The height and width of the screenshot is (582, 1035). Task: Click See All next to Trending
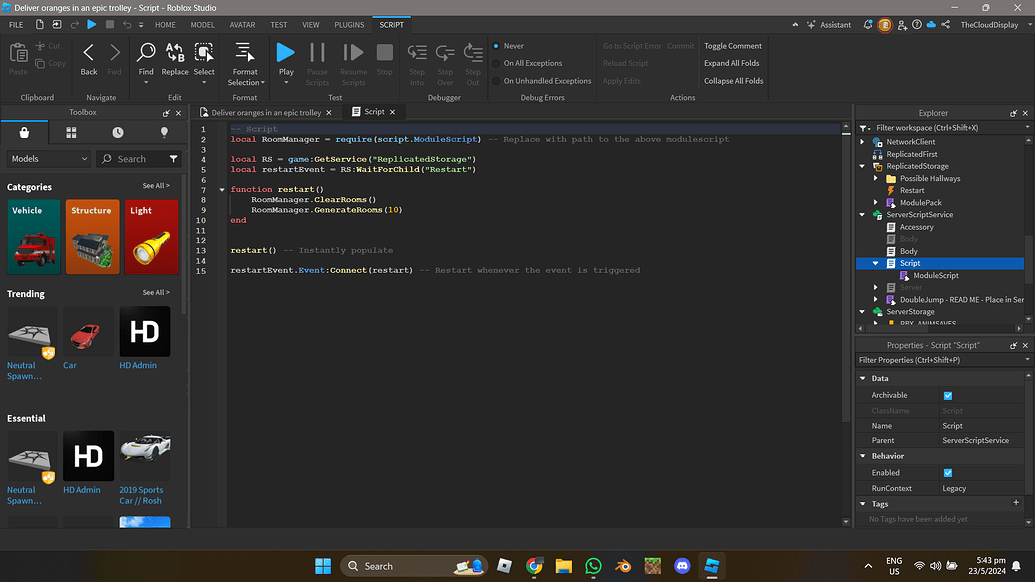(x=156, y=292)
